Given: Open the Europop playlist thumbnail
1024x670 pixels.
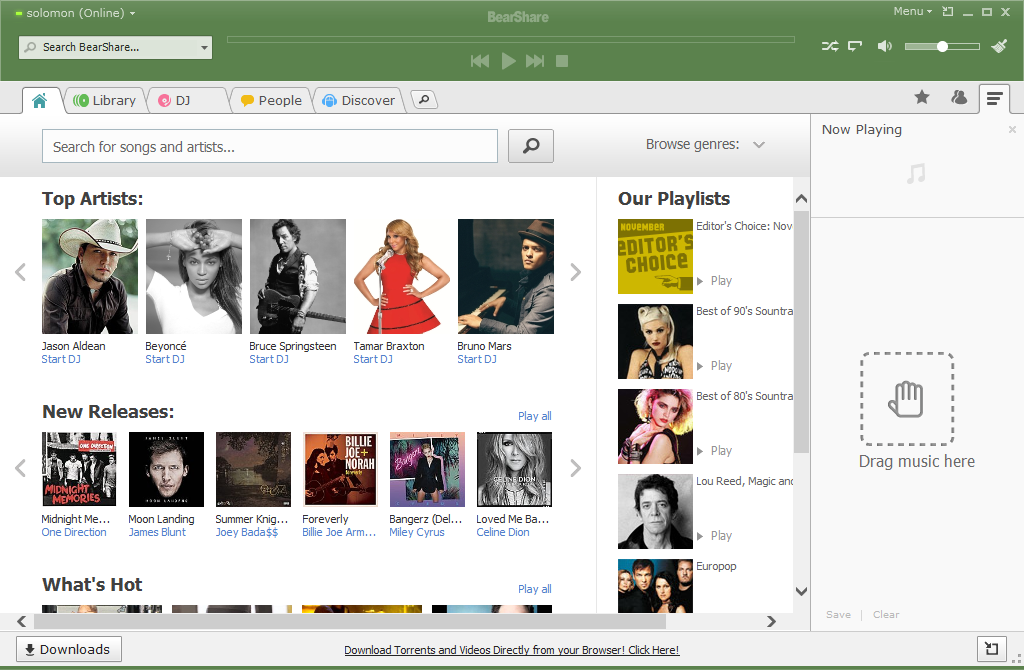Looking at the screenshot, I should (655, 586).
